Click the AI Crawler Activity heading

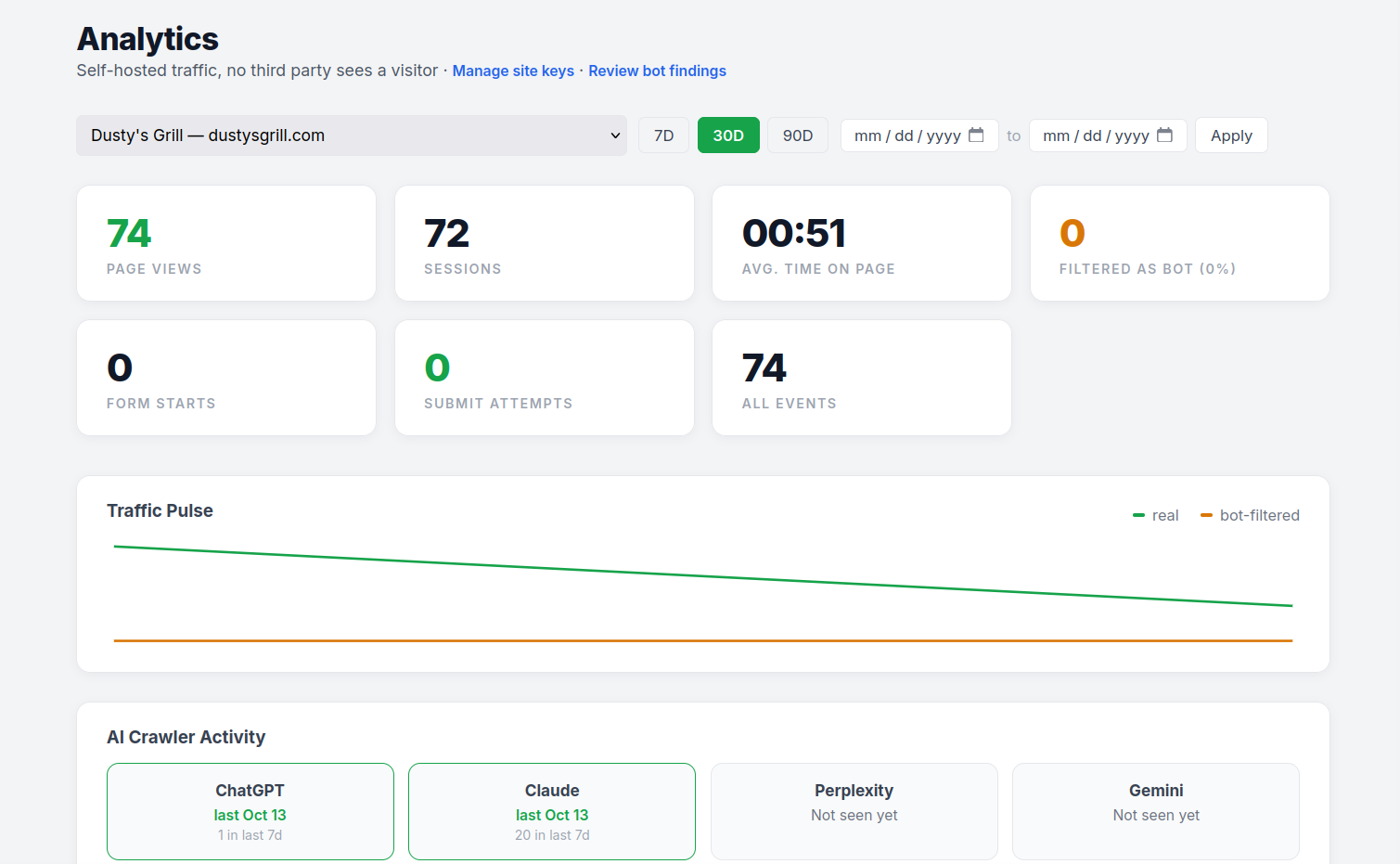point(186,737)
